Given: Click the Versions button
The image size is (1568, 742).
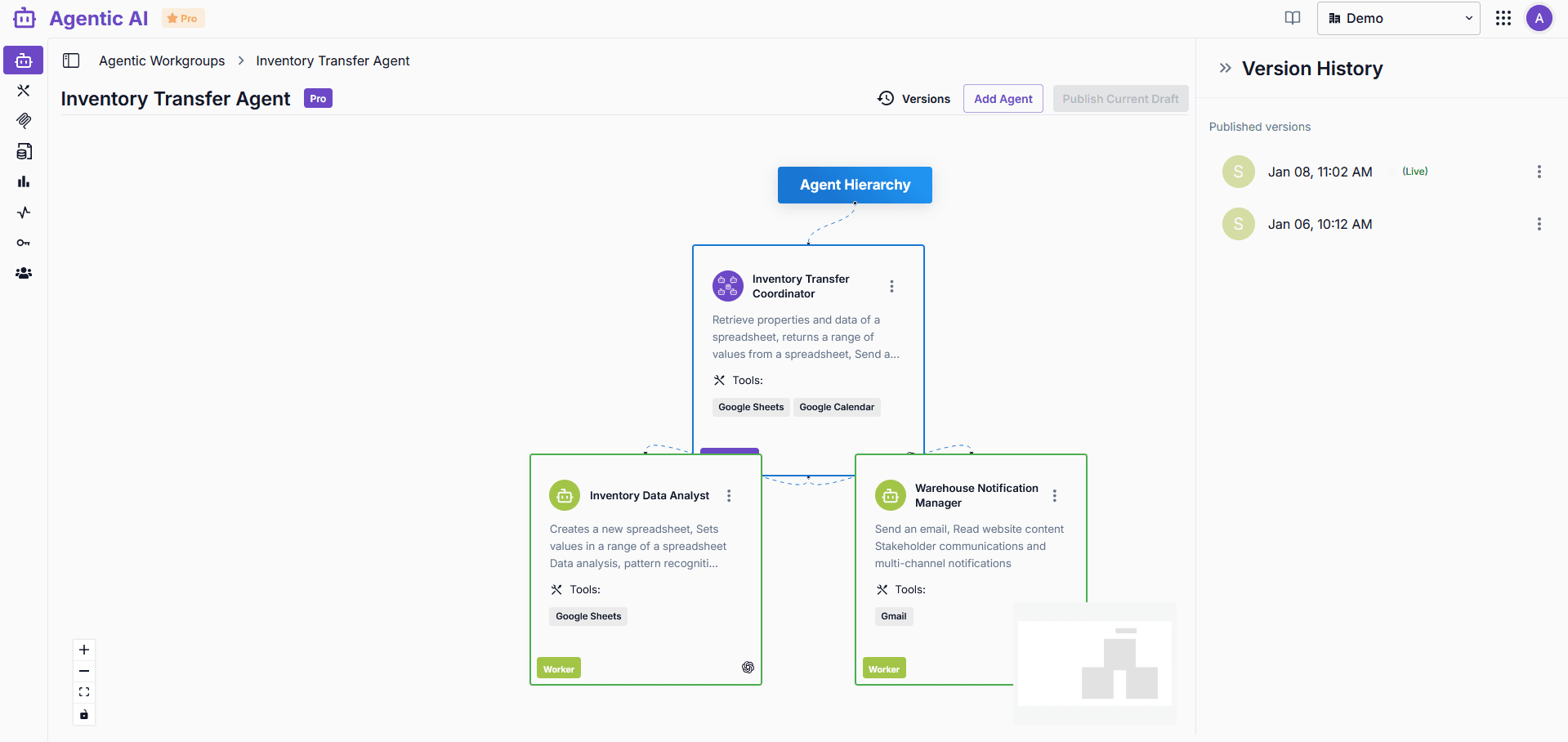Looking at the screenshot, I should [914, 99].
